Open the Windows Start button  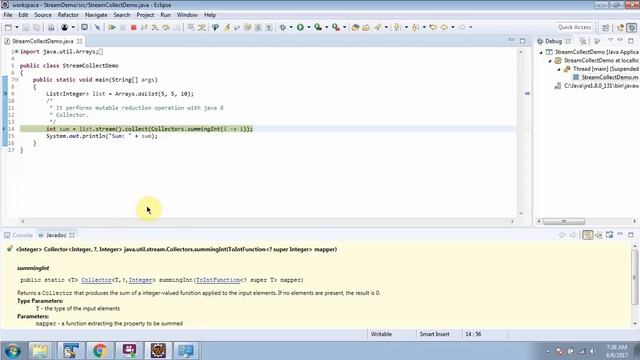click(13, 351)
